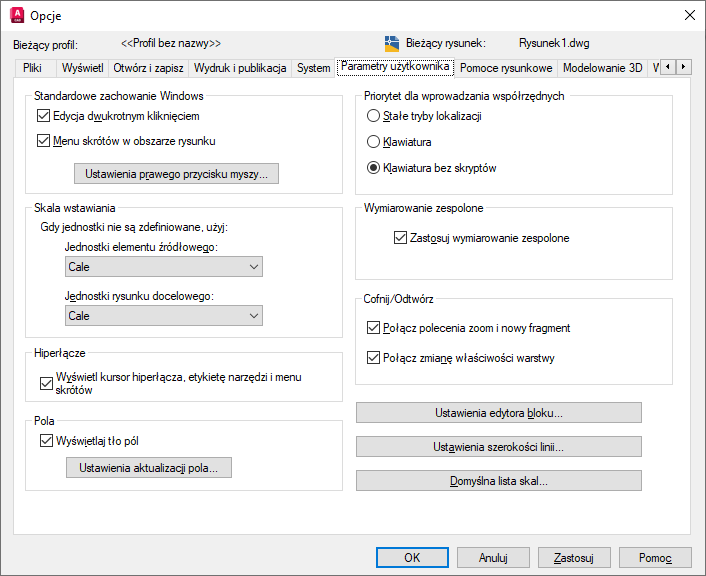The width and height of the screenshot is (706, 576).
Task: Toggle Edycja dwukrotnym kliknięciem checkbox
Action: click(x=43, y=116)
